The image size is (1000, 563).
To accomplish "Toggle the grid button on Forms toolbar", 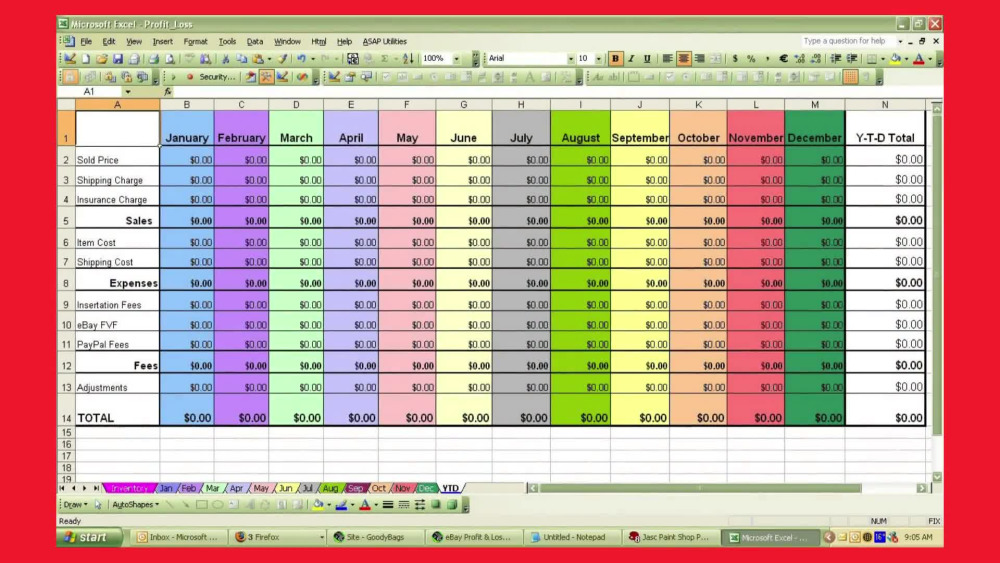I will [851, 77].
